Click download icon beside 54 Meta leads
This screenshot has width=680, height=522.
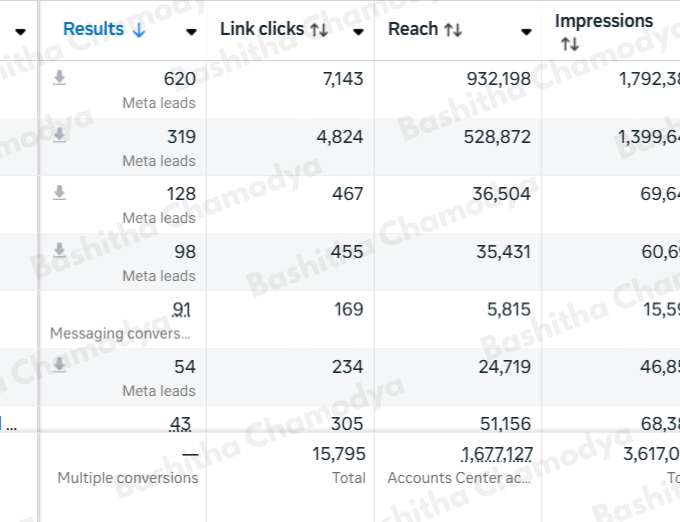[60, 366]
